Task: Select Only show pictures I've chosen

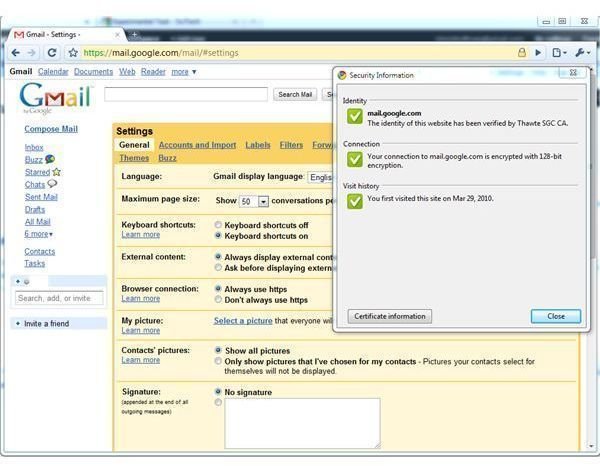Action: click(218, 361)
